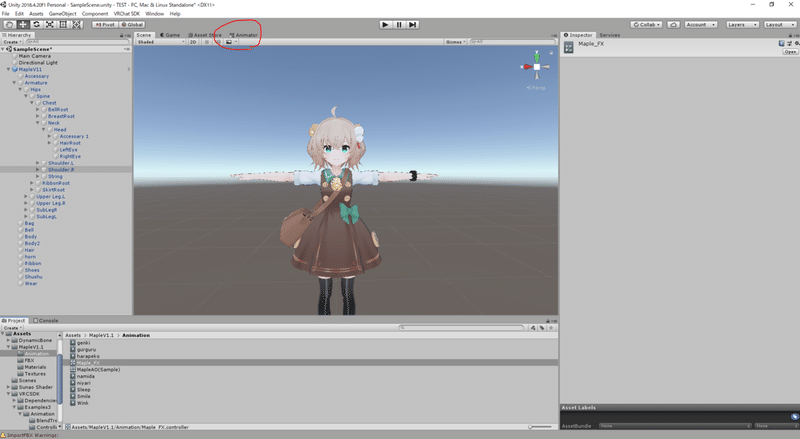Screen dimensions: 800x439
Task: Open the VRChat SDK menu
Action: tap(127, 14)
